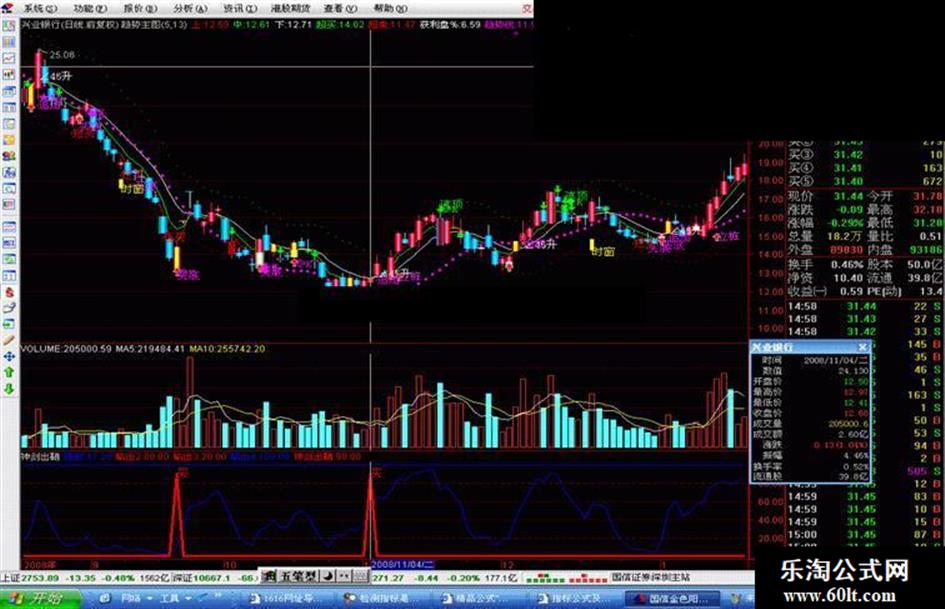This screenshot has width=945, height=609.
Task: Open the 资讯(I) menu
Action: click(240, 8)
